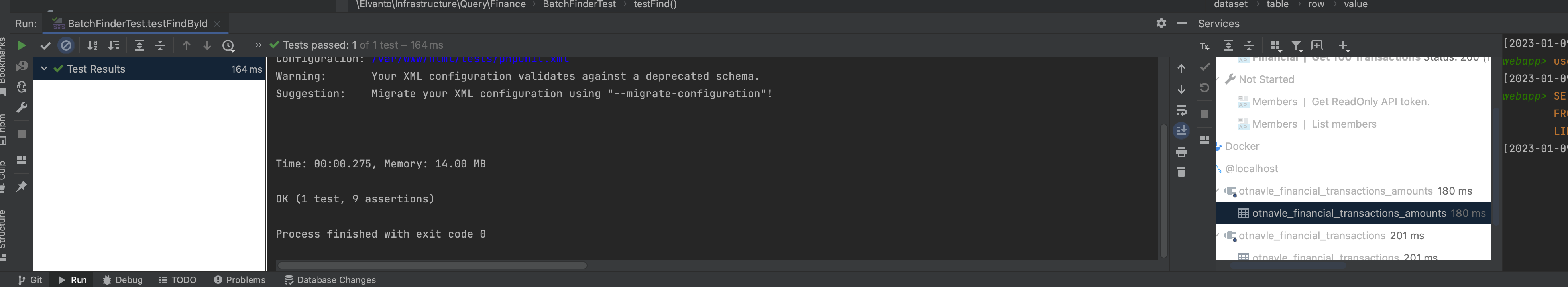Open Services Group By dropdown
The height and width of the screenshot is (287, 1568).
pos(1276,46)
